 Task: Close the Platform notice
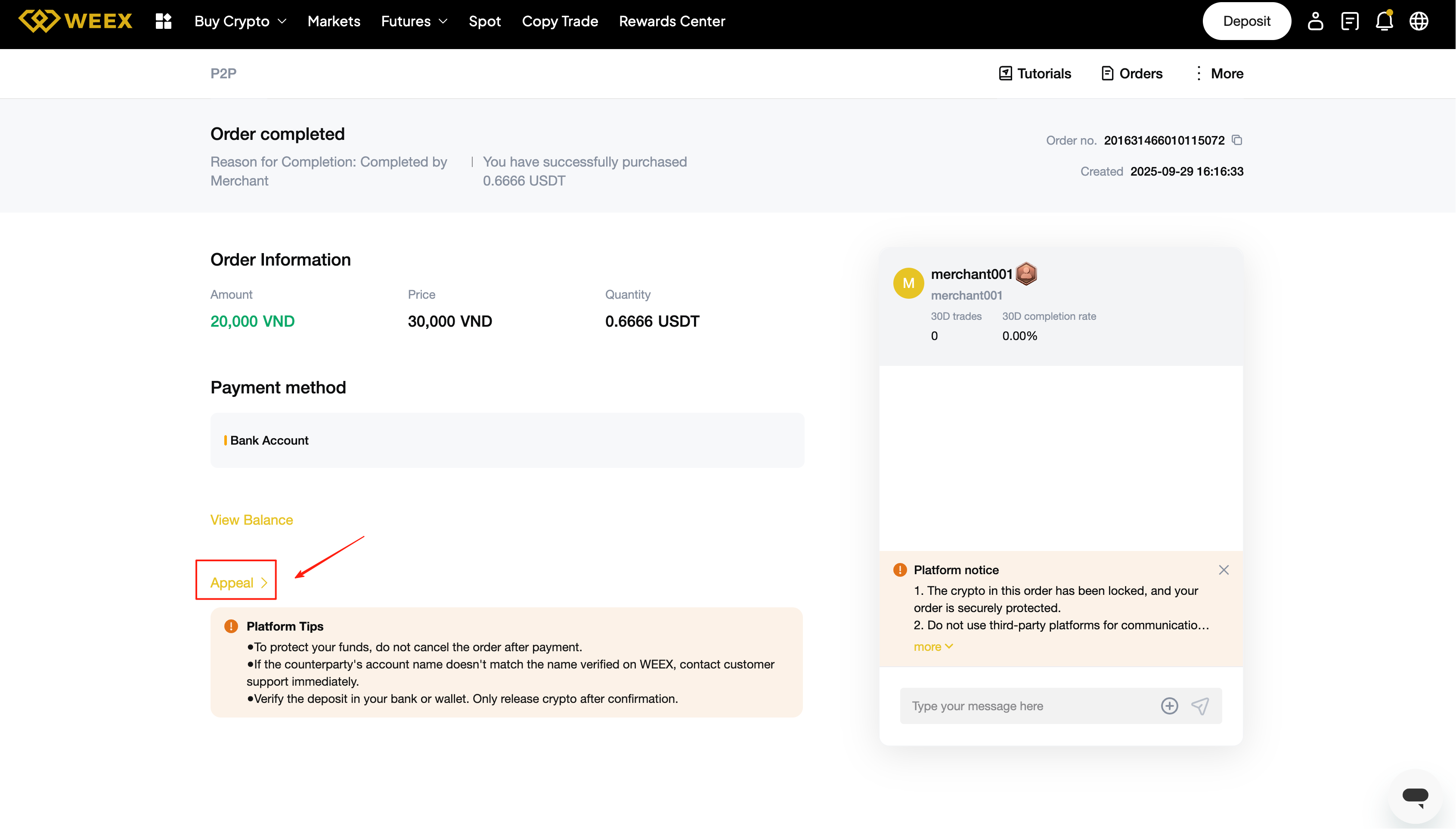tap(1224, 570)
